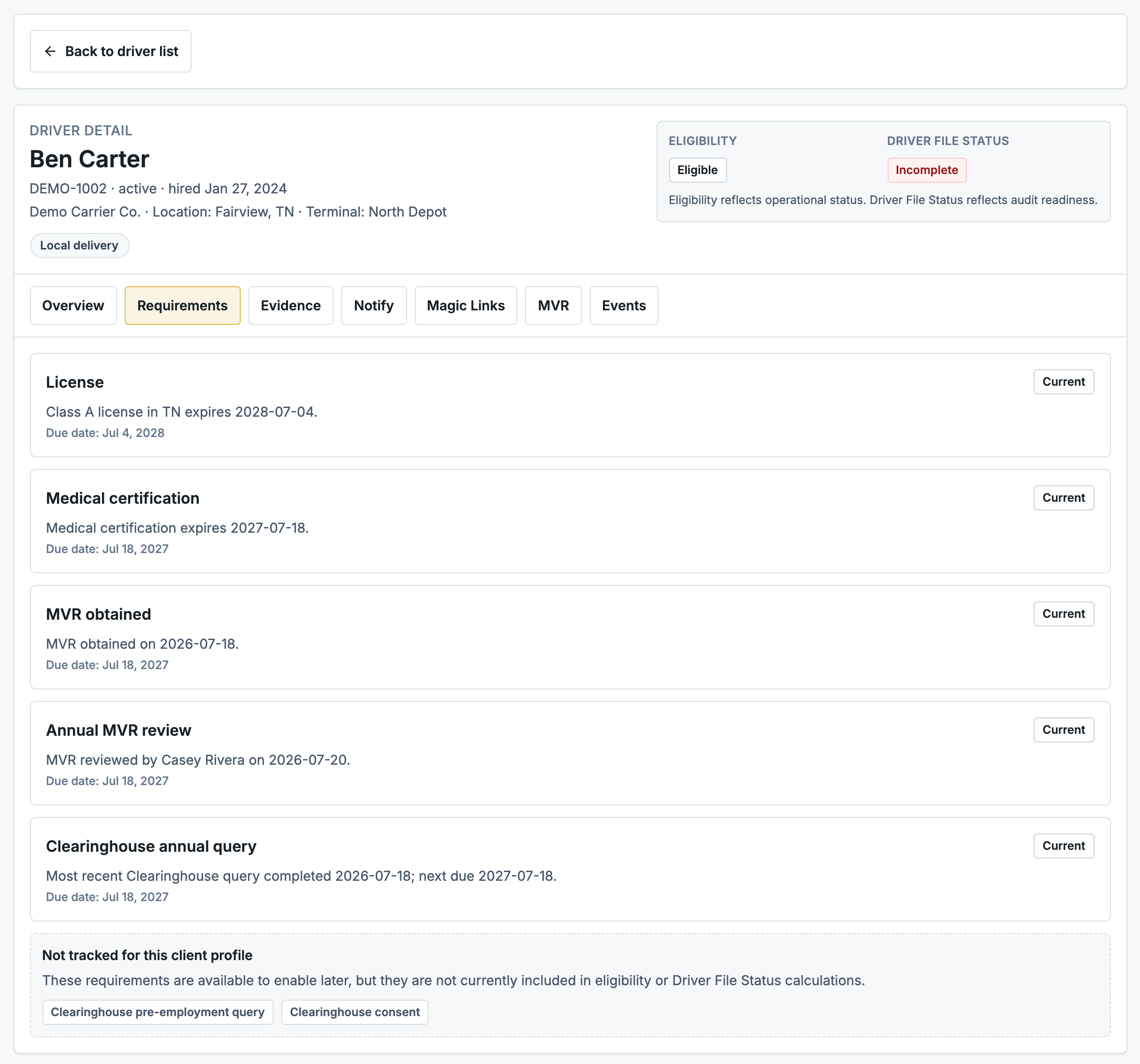
Task: Click 'MVR obtained on 2026-07-18' text
Action: [142, 644]
